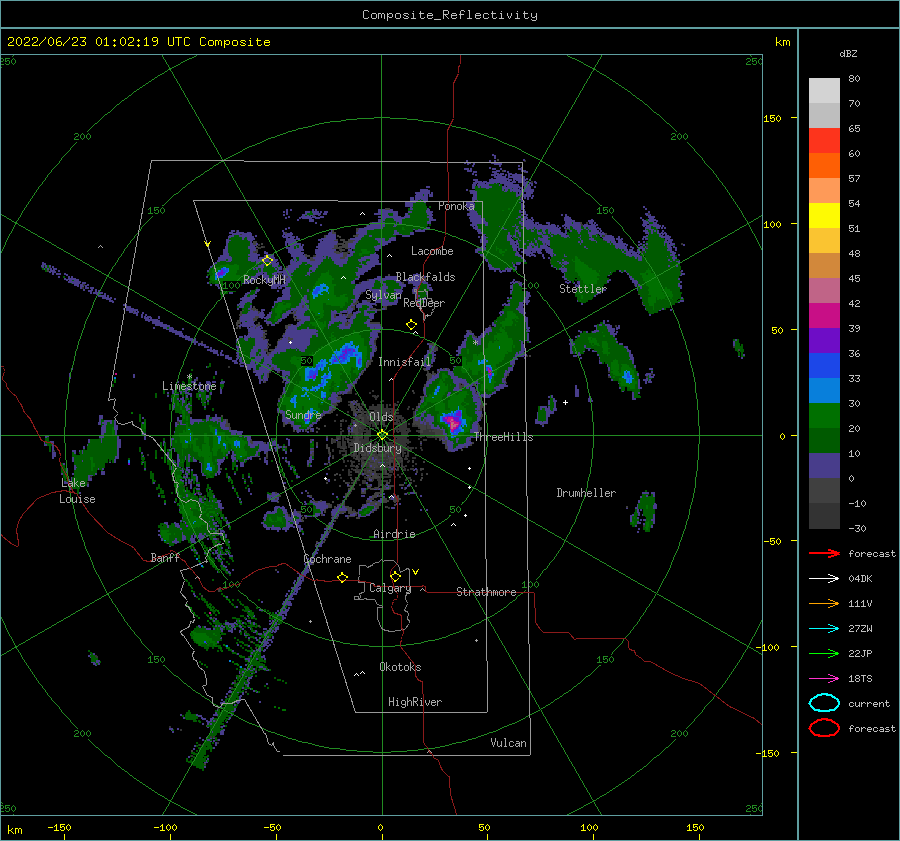Viewport: 900px width, 841px height.
Task: Select the red forecast ellipse icon
Action: [x=824, y=728]
